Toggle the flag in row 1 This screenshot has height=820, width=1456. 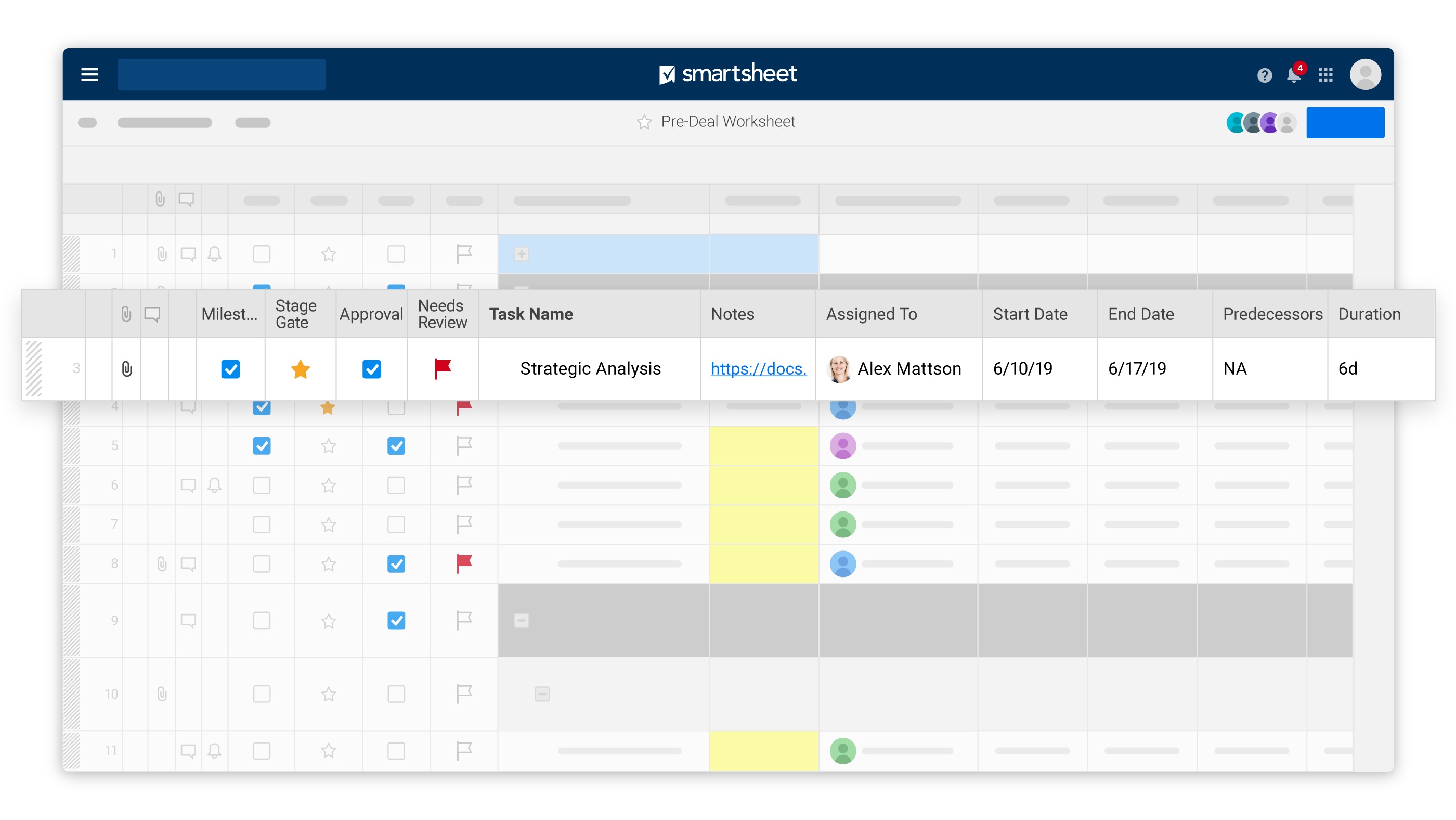point(463,254)
